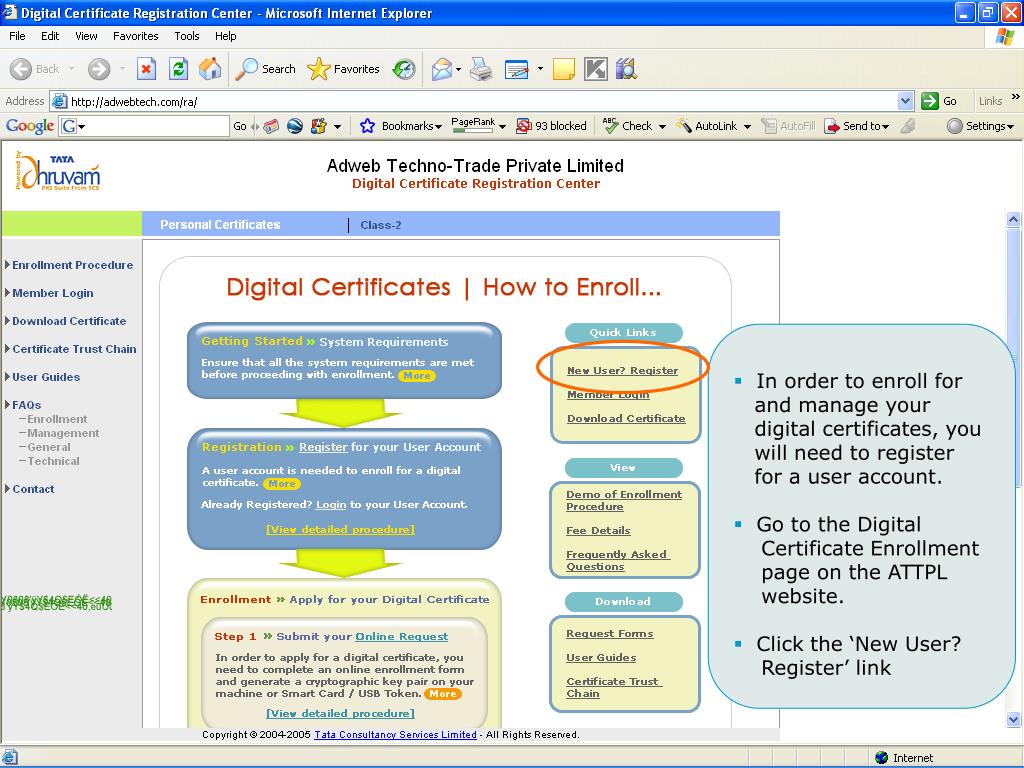Open Enrollment Procedure in the left sidebar

click(x=72, y=265)
